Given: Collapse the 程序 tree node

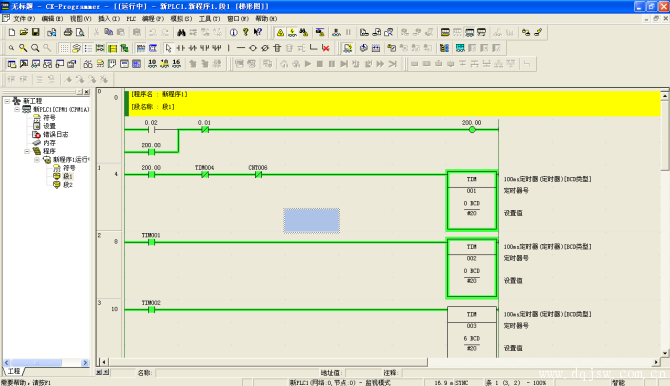Looking at the screenshot, I should 27,151.
